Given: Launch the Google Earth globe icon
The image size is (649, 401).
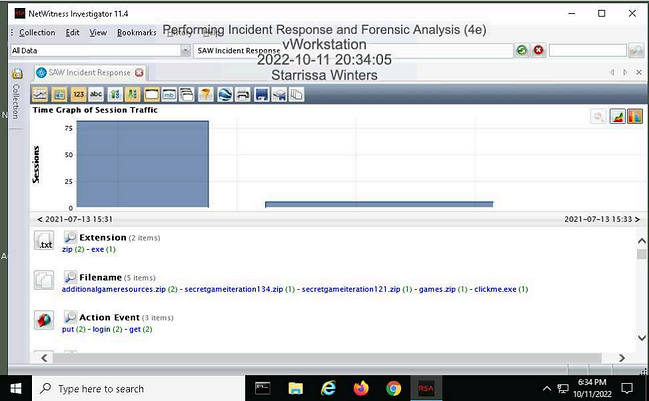Looking at the screenshot, I should point(225,95).
